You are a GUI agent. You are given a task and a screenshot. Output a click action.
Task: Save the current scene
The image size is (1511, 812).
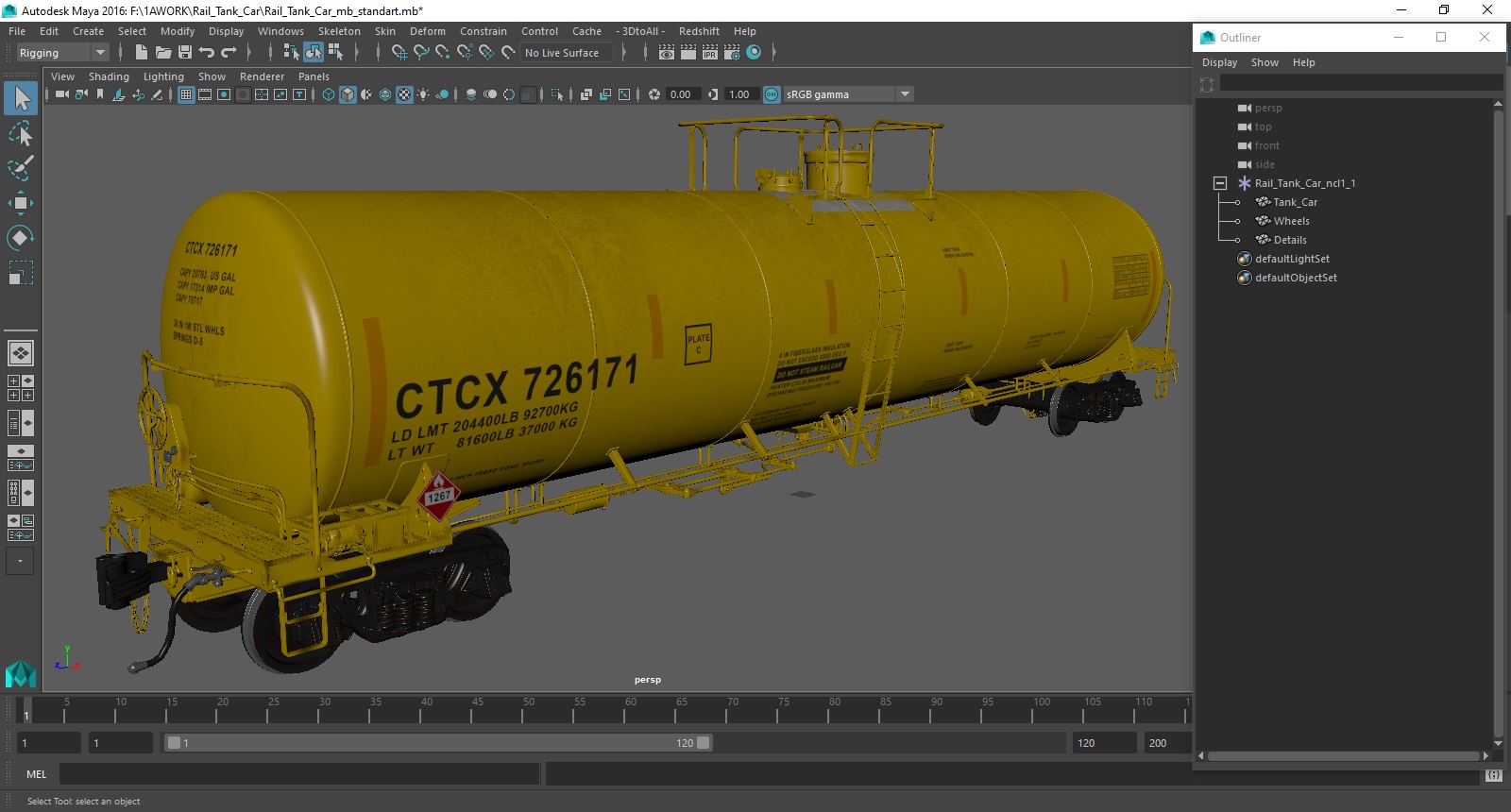click(x=185, y=53)
